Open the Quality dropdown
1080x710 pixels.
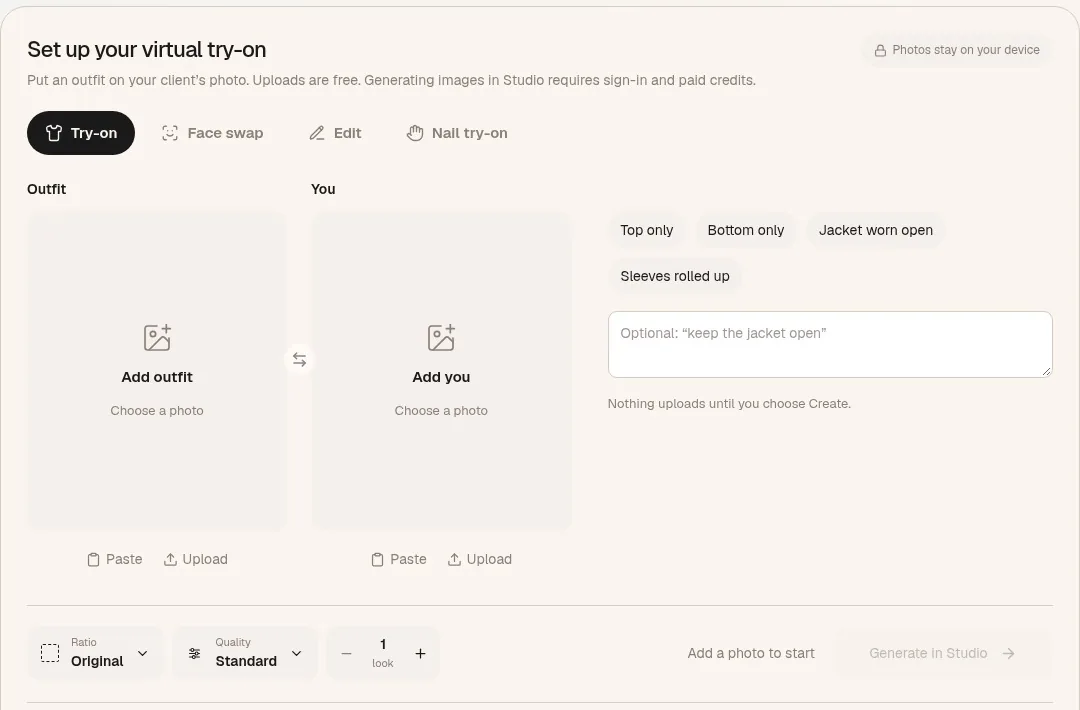click(245, 653)
